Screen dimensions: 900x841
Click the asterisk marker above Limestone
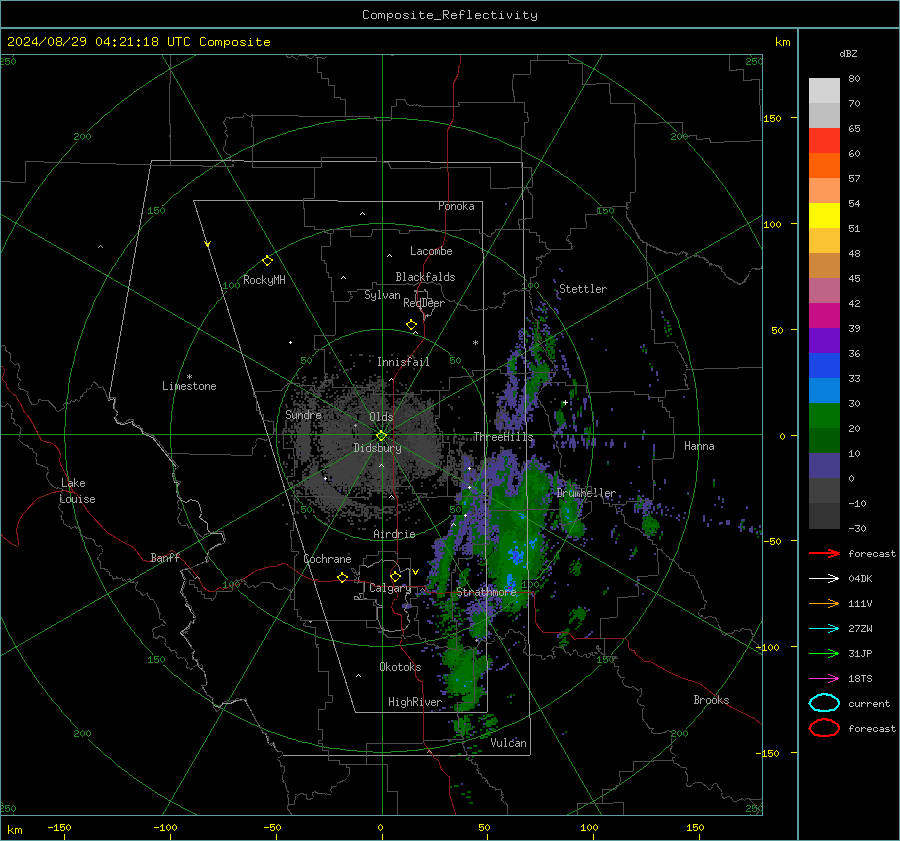[x=189, y=377]
